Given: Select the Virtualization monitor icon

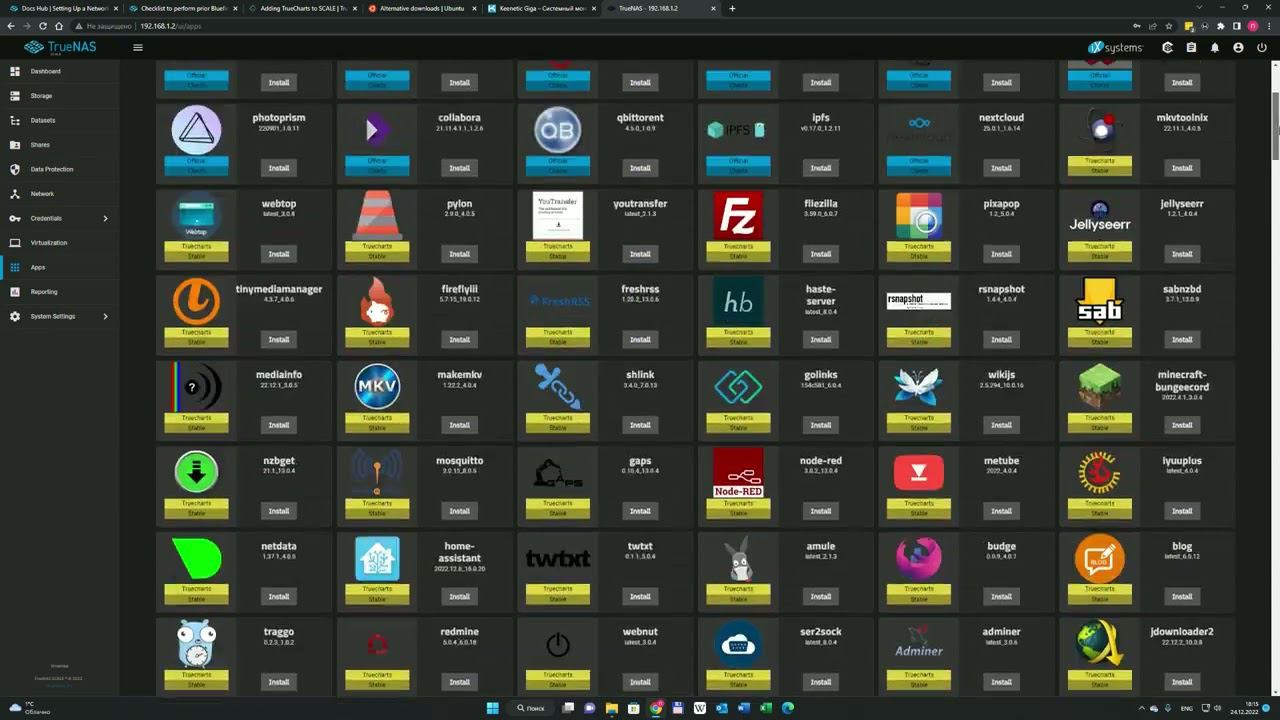Looking at the screenshot, I should point(15,243).
